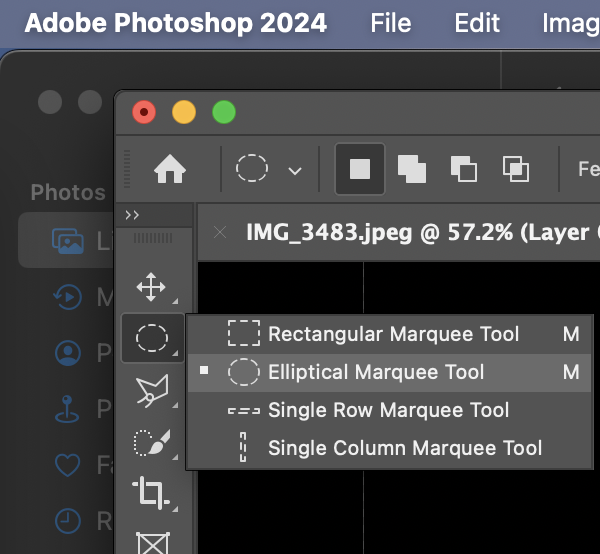The width and height of the screenshot is (600, 554).
Task: Open the Adobe Photoshop 2024 application menu
Action: tap(176, 23)
